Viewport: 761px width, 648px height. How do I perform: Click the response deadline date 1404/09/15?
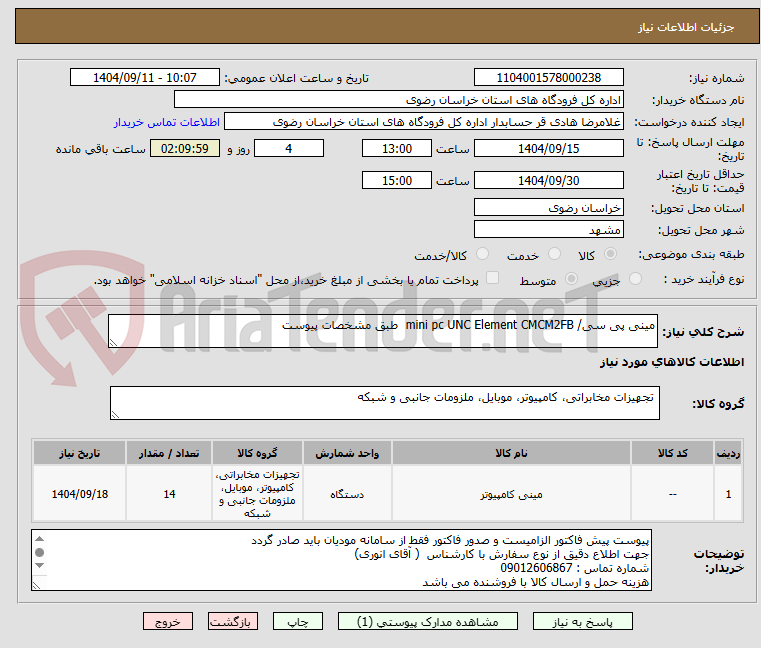[x=548, y=149]
